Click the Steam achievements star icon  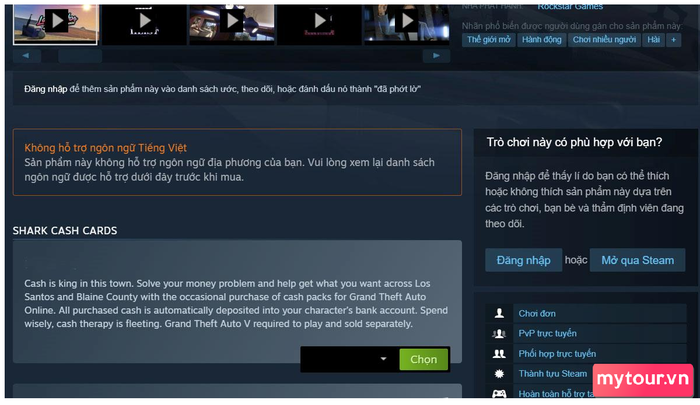tap(499, 374)
